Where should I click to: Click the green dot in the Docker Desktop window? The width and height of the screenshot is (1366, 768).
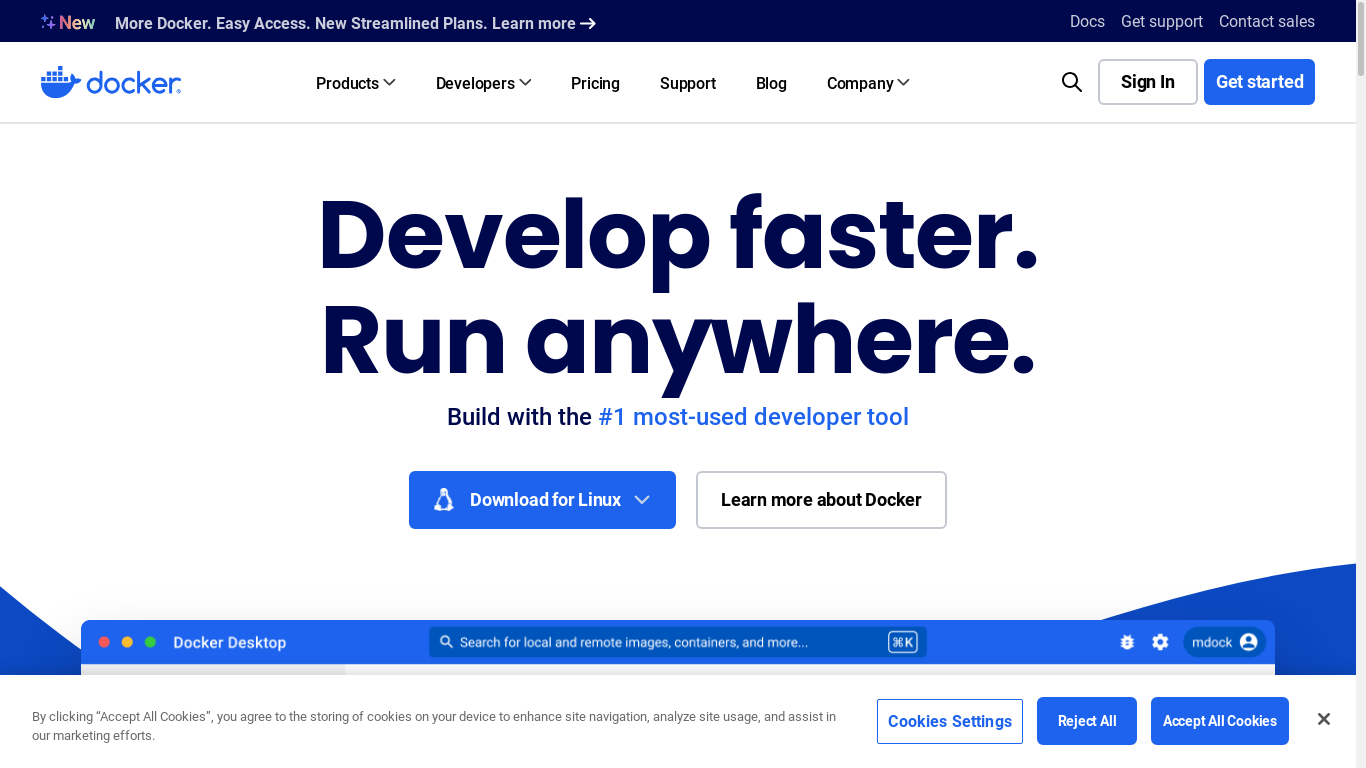point(150,642)
